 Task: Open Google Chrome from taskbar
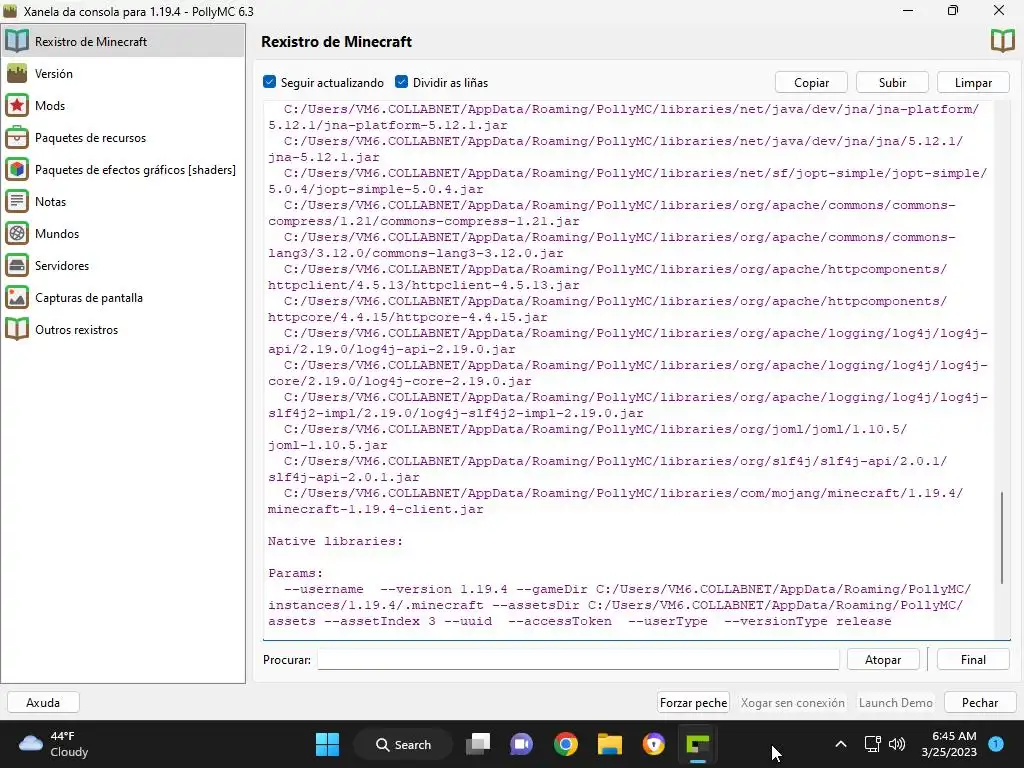point(566,744)
